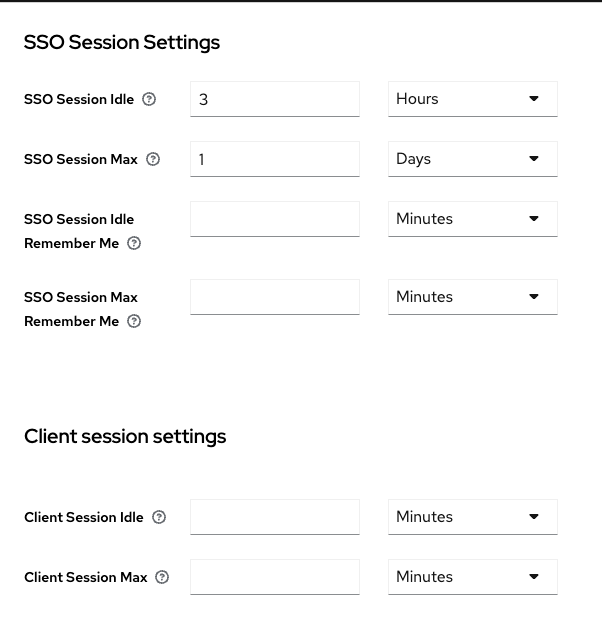
Task: Click the Client Session Max input field
Action: tap(275, 577)
